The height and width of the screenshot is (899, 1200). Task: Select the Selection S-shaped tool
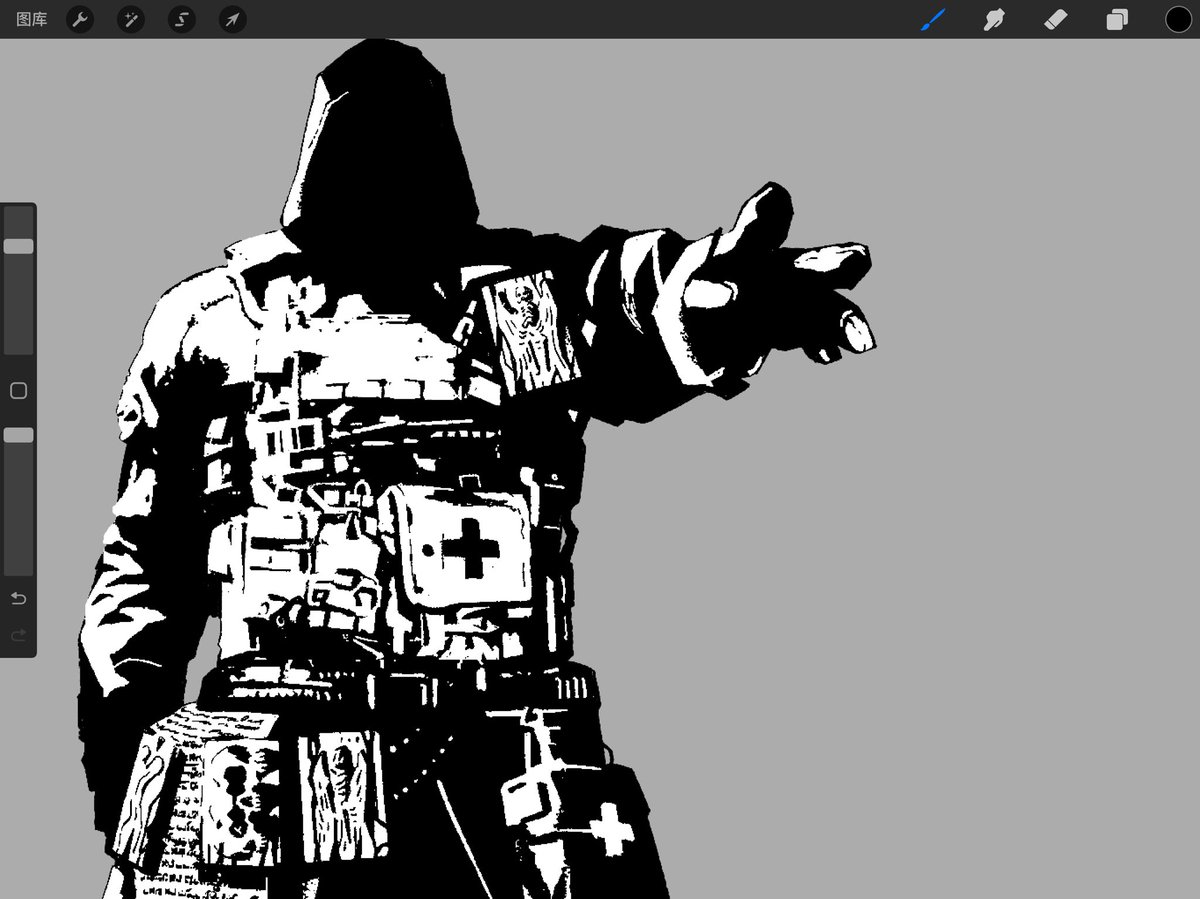(x=182, y=19)
